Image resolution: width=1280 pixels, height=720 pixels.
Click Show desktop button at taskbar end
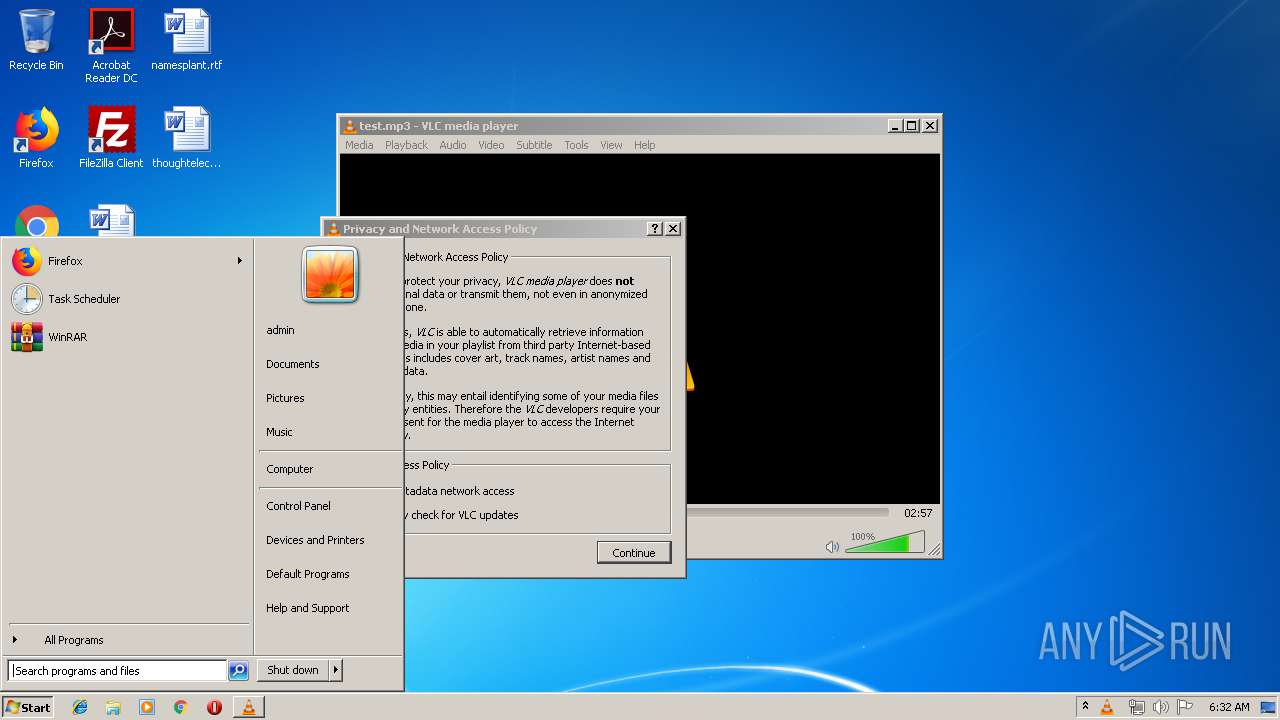(1269, 707)
